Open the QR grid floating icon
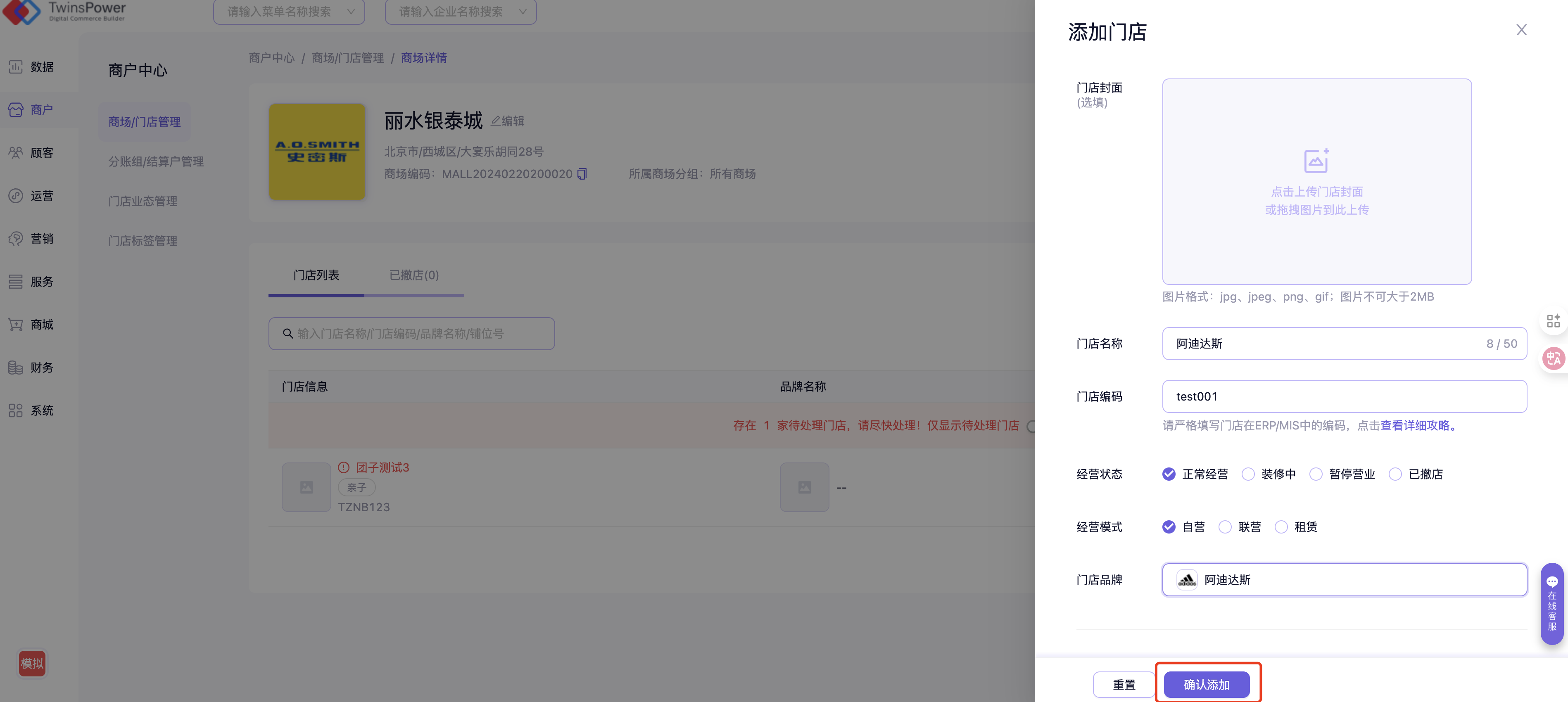Viewport: 1568px width, 702px height. (x=1553, y=320)
